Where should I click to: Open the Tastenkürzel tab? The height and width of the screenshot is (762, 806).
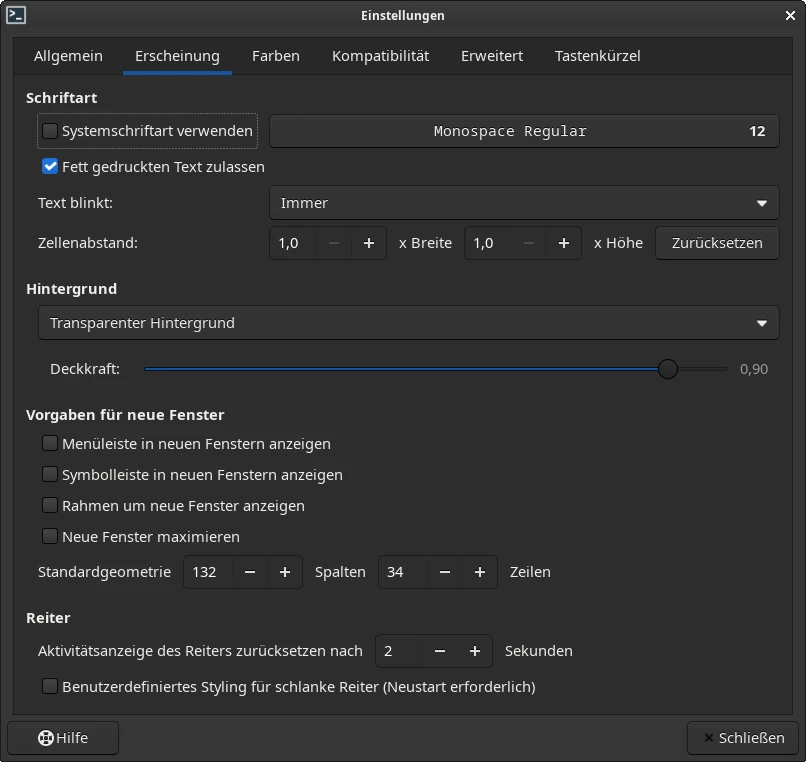(597, 56)
